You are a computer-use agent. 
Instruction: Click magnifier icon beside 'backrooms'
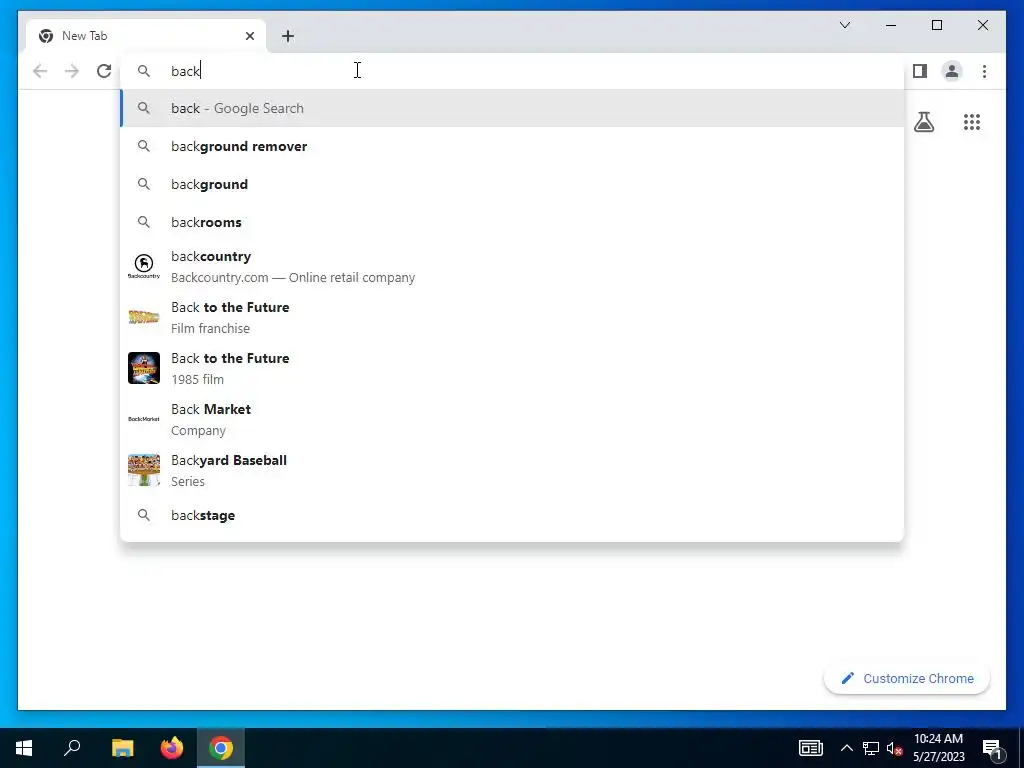tap(144, 222)
